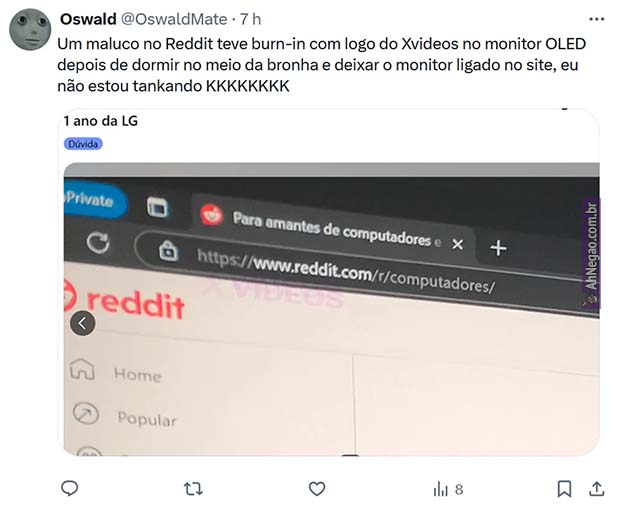620x507 pixels.
Task: Open the Oswald display name link
Action: (88, 19)
